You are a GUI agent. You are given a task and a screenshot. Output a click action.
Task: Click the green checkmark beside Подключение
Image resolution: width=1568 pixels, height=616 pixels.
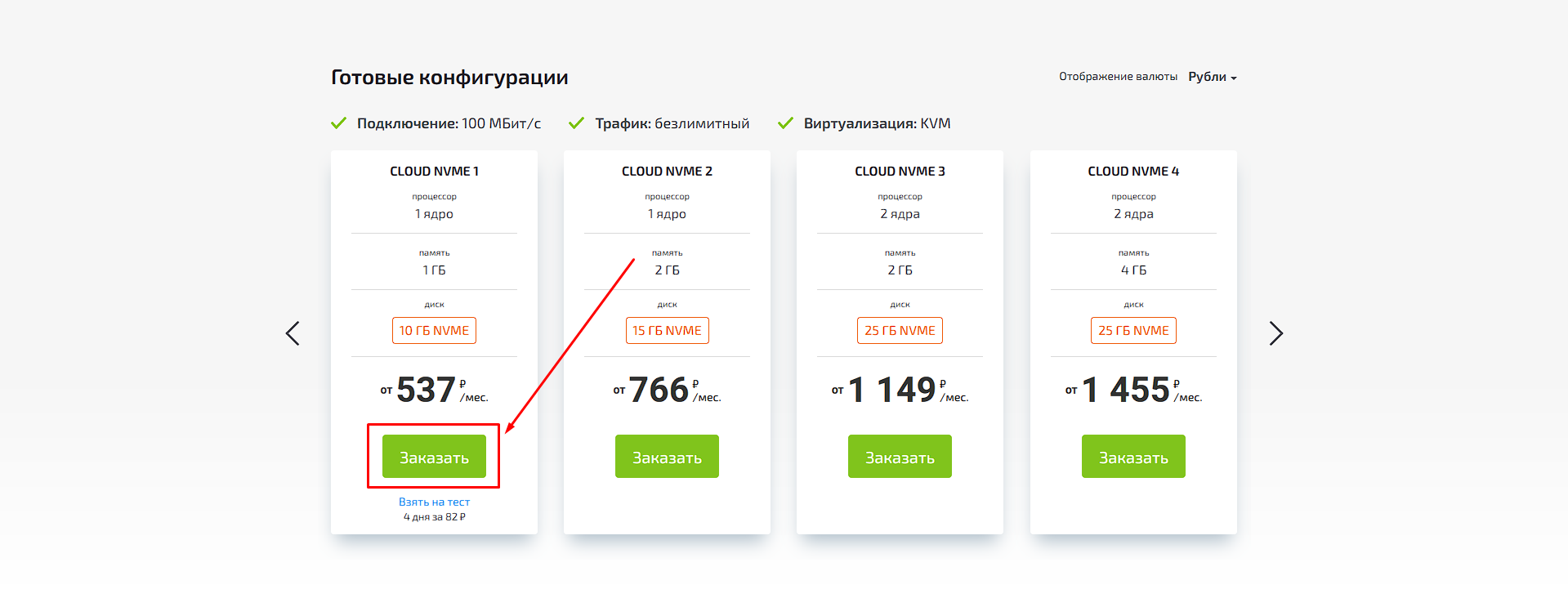(x=338, y=123)
